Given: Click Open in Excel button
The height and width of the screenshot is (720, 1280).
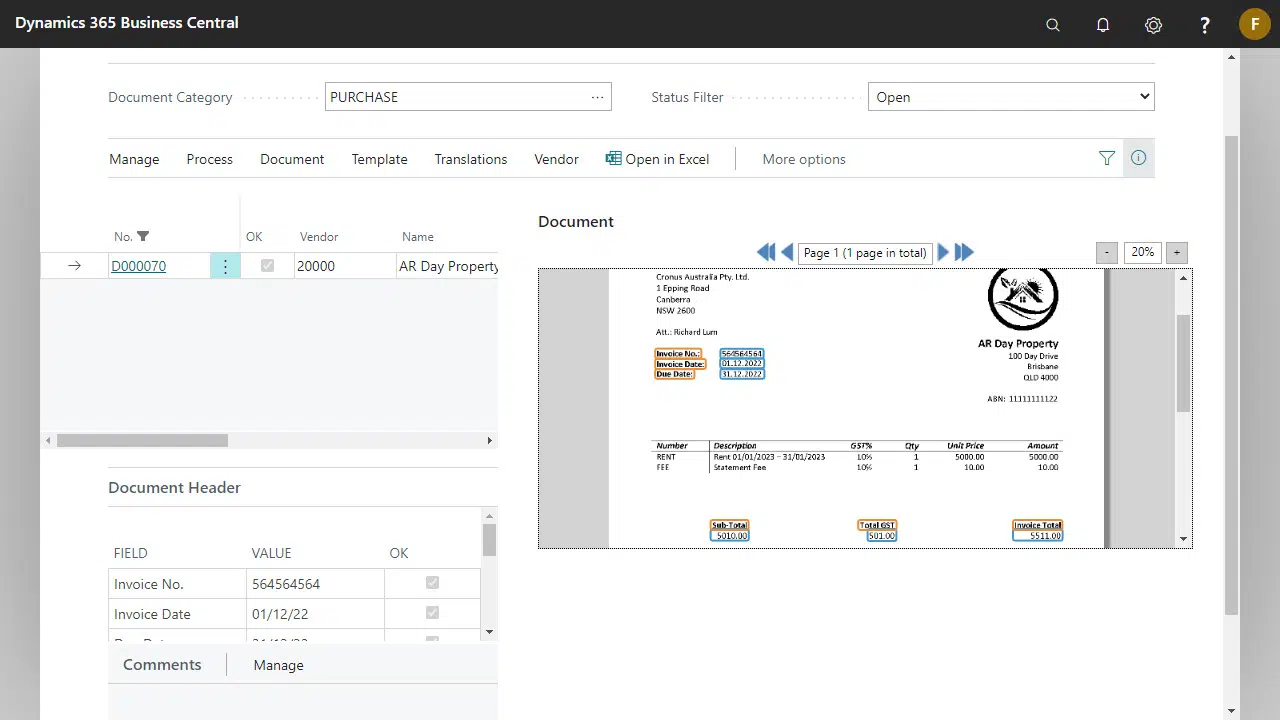Looking at the screenshot, I should point(657,159).
